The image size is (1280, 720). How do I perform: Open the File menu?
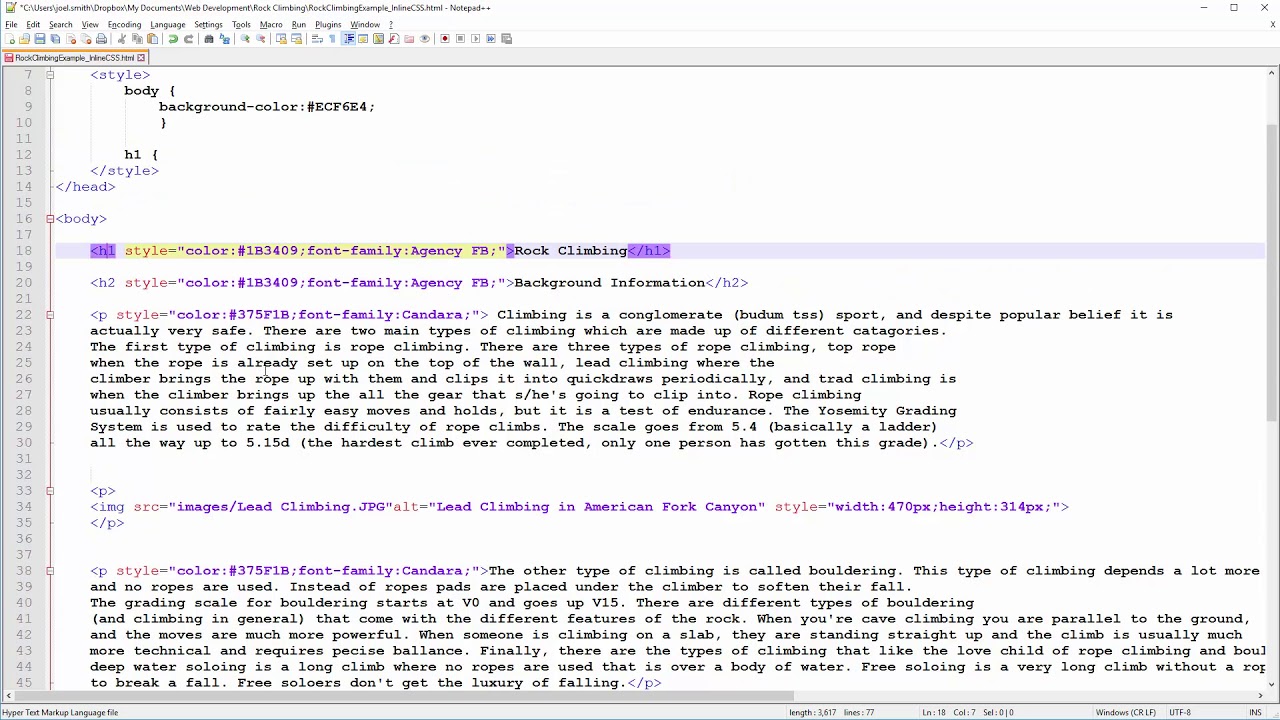(x=11, y=24)
